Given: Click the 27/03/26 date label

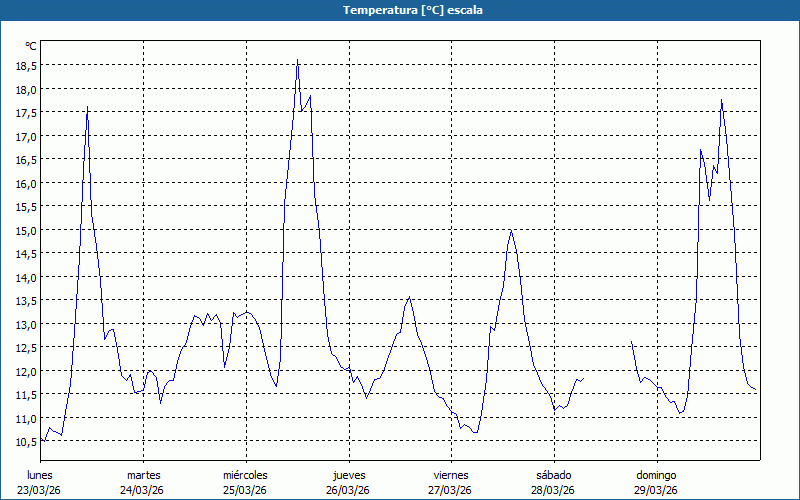Looking at the screenshot, I should 450,490.
